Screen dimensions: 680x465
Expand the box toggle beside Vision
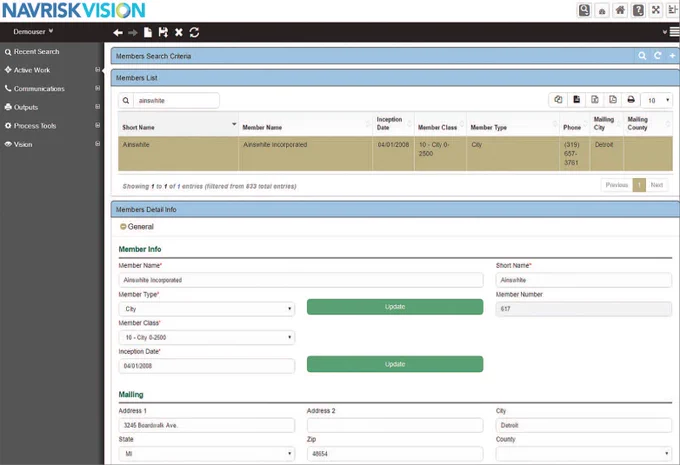click(x=98, y=144)
